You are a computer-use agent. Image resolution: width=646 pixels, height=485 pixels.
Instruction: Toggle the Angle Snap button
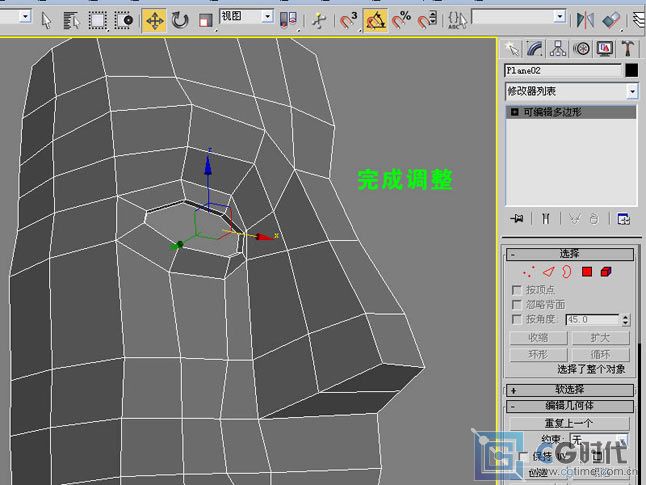point(375,20)
